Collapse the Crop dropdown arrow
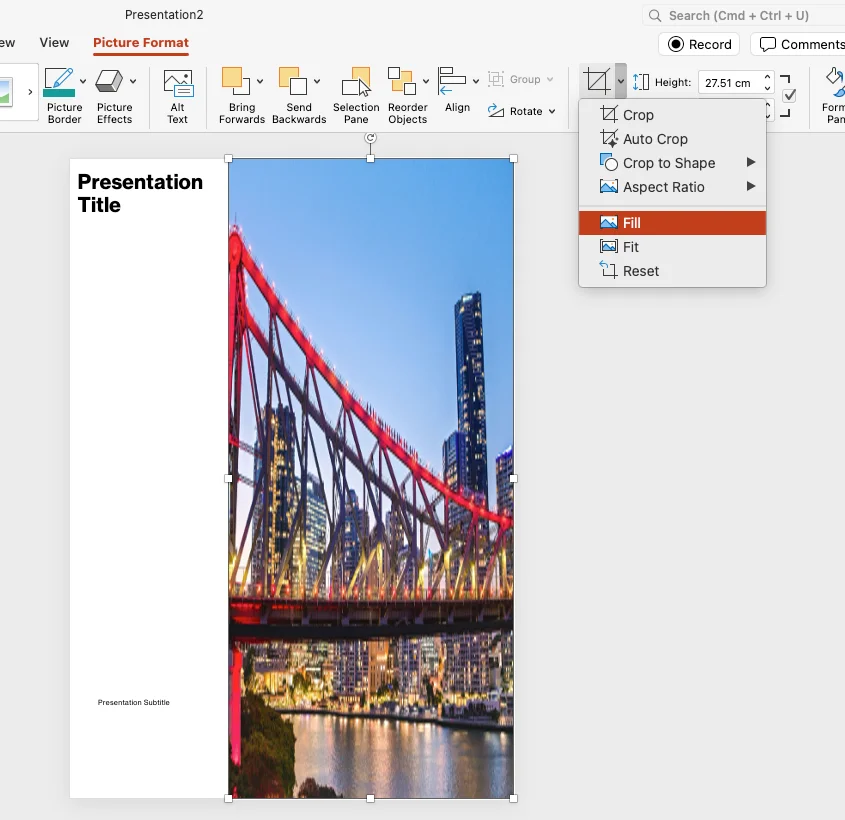The height and width of the screenshot is (820, 845). 621,81
